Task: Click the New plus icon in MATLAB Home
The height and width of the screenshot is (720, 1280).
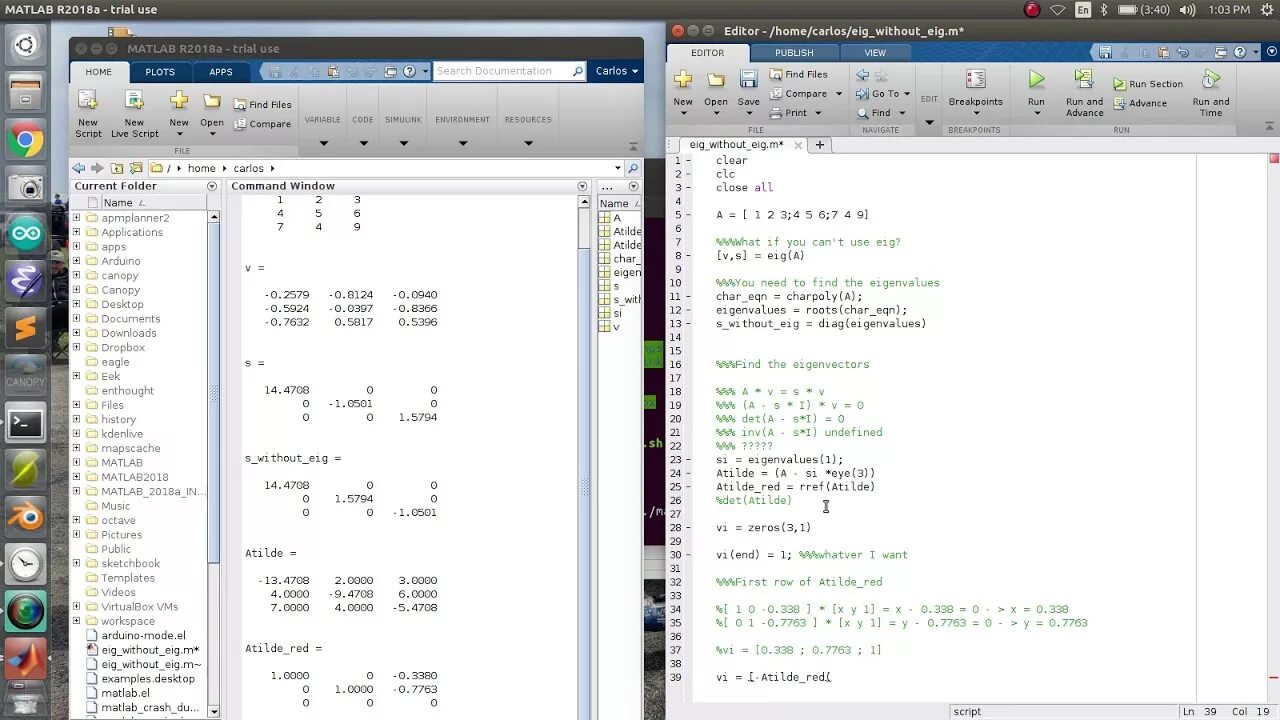Action: pyautogui.click(x=179, y=100)
